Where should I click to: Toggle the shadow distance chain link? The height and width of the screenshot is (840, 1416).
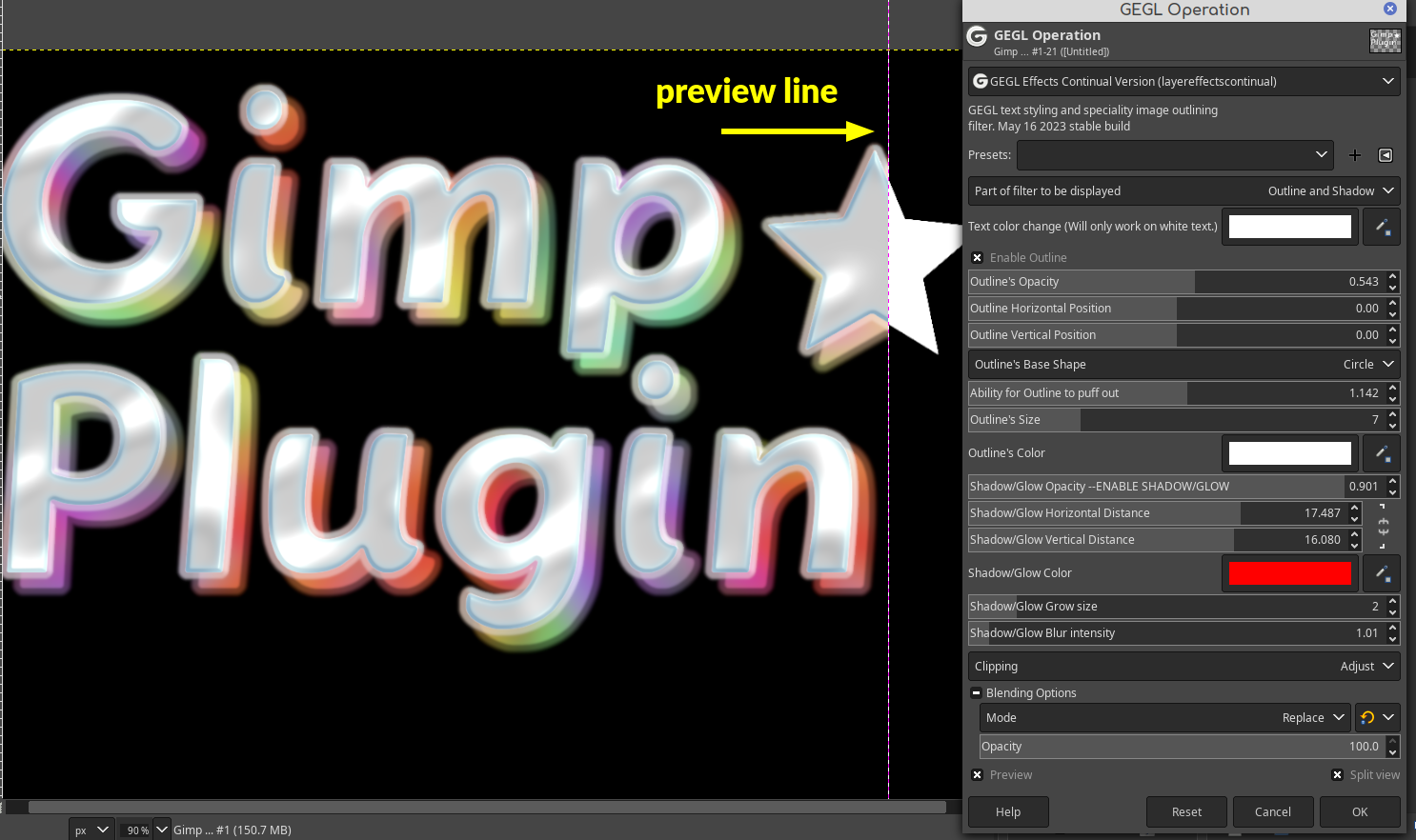(1384, 526)
